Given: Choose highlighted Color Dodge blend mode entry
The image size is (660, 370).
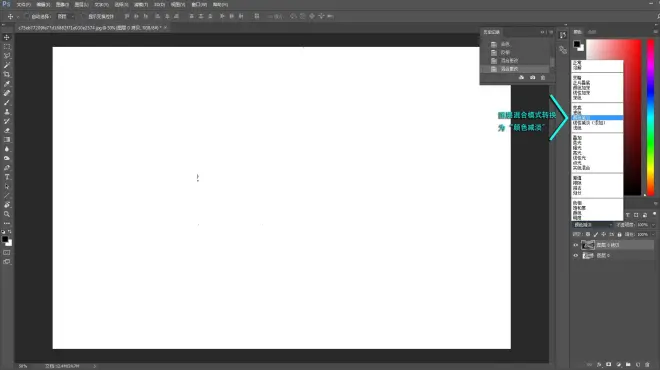Looking at the screenshot, I should coord(597,118).
